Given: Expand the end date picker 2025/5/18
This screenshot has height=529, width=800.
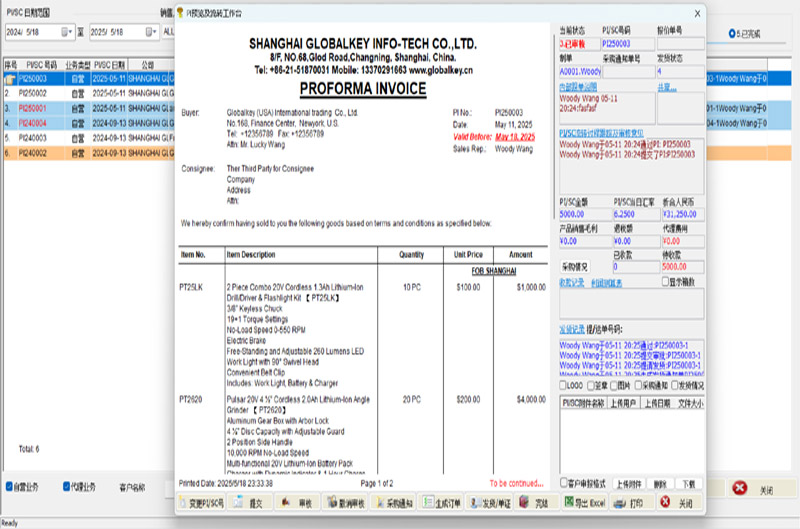Looking at the screenshot, I should point(153,32).
